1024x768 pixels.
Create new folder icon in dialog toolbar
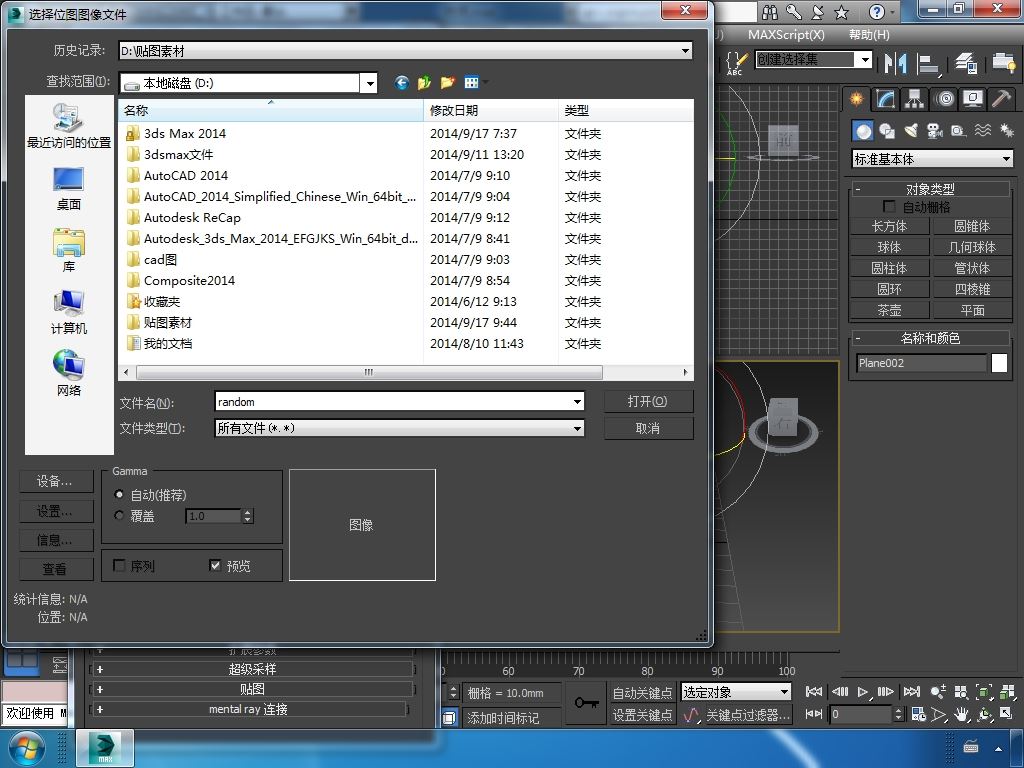[447, 82]
